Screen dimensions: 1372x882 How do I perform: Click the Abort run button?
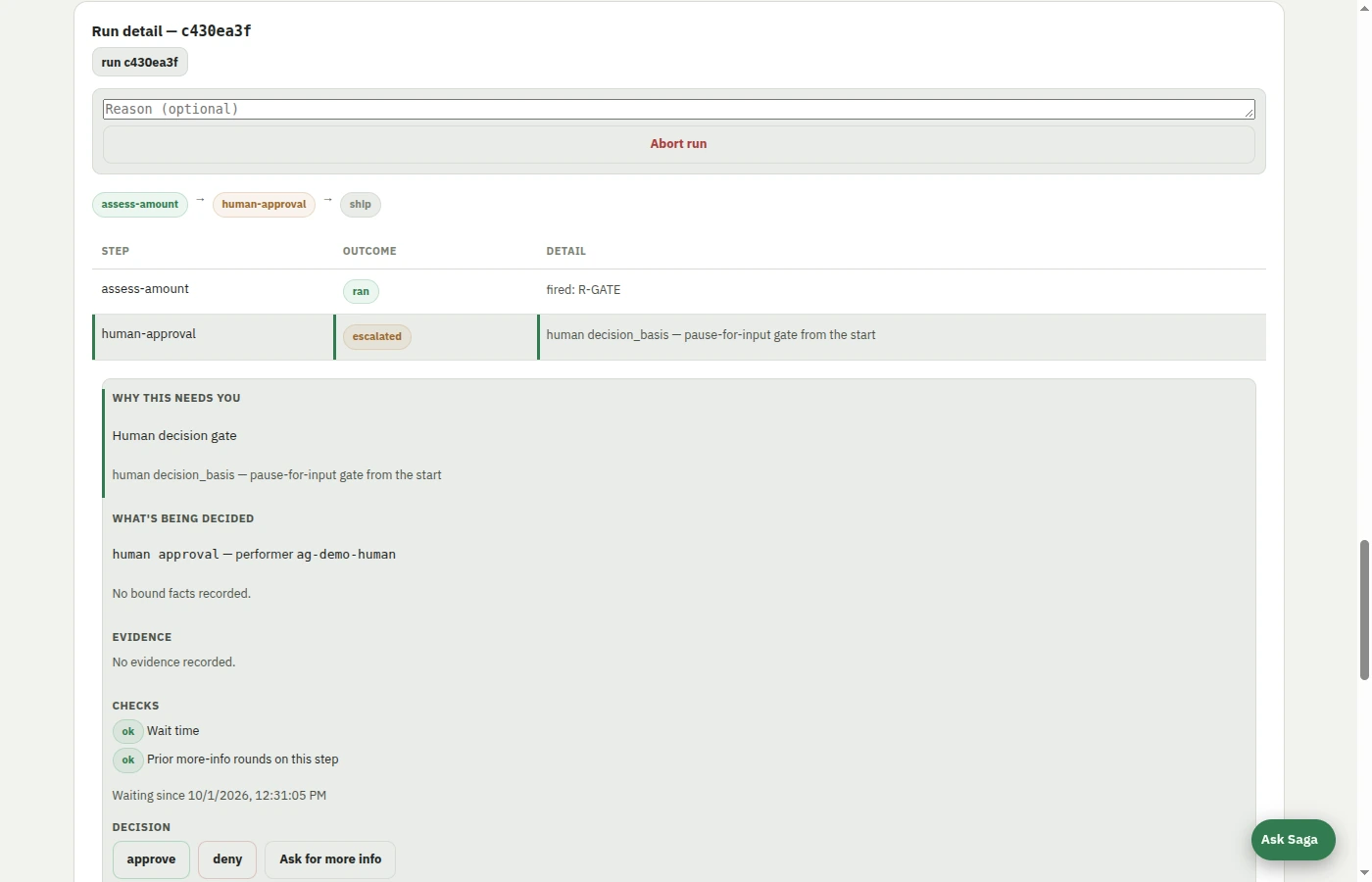[x=678, y=144]
